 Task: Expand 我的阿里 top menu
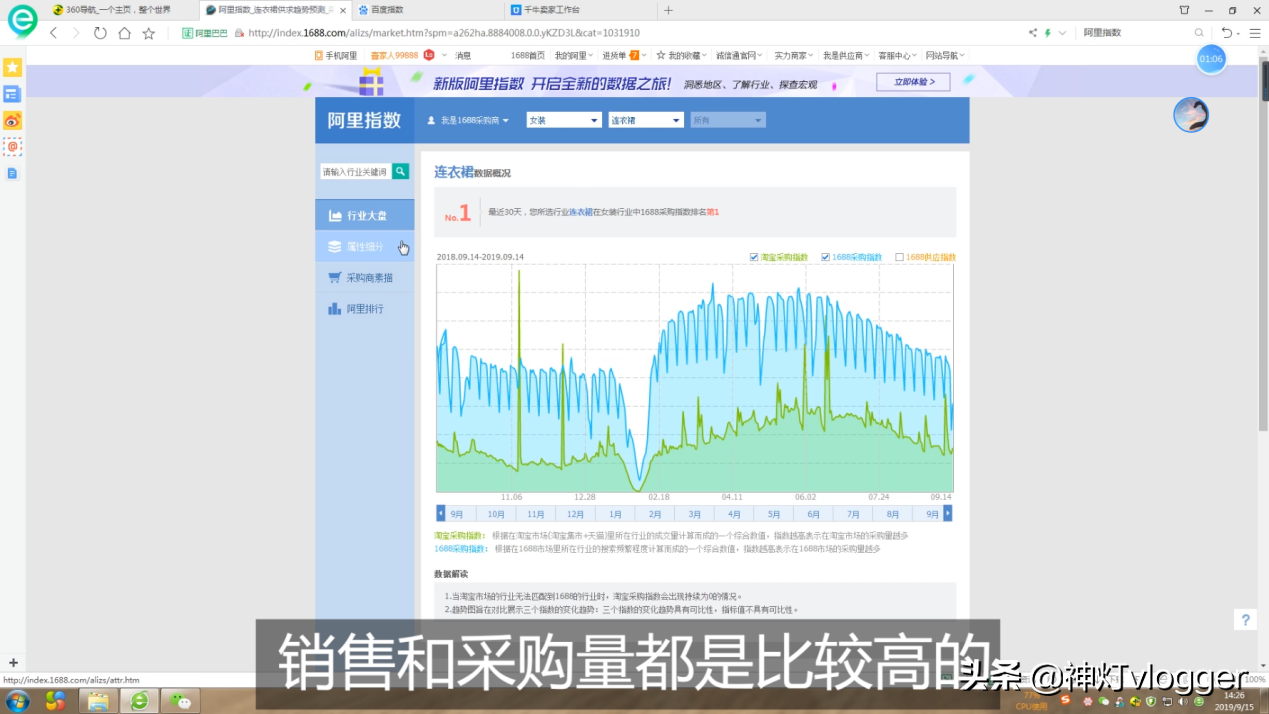[x=573, y=56]
